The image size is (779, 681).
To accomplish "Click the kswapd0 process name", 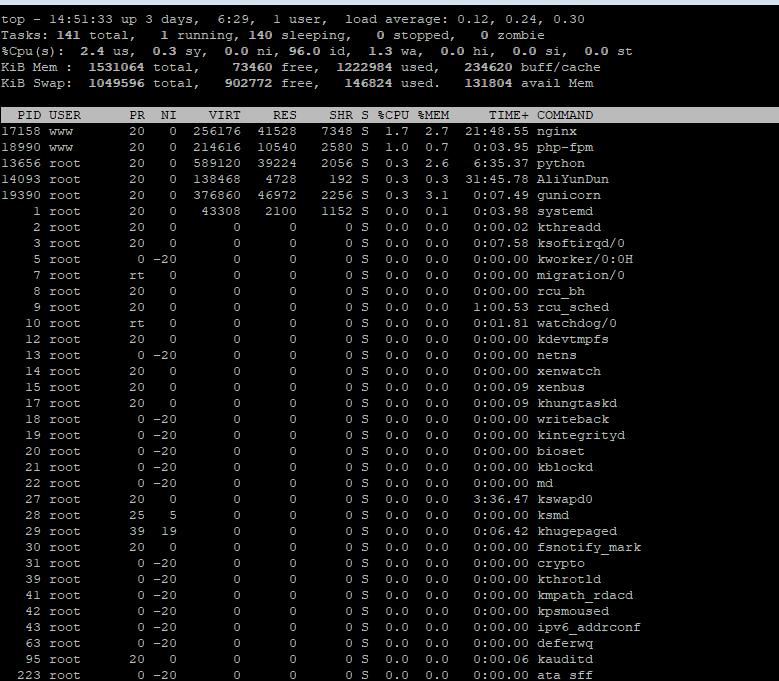I will (x=564, y=499).
